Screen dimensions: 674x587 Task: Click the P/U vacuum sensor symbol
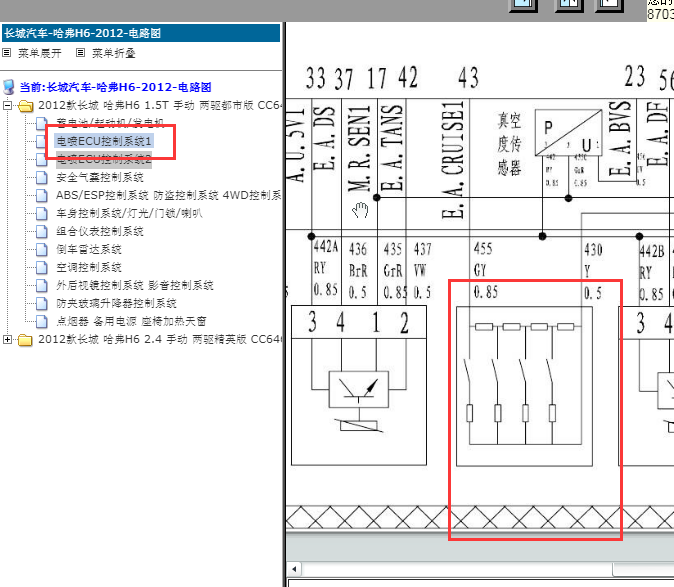pyautogui.click(x=568, y=132)
